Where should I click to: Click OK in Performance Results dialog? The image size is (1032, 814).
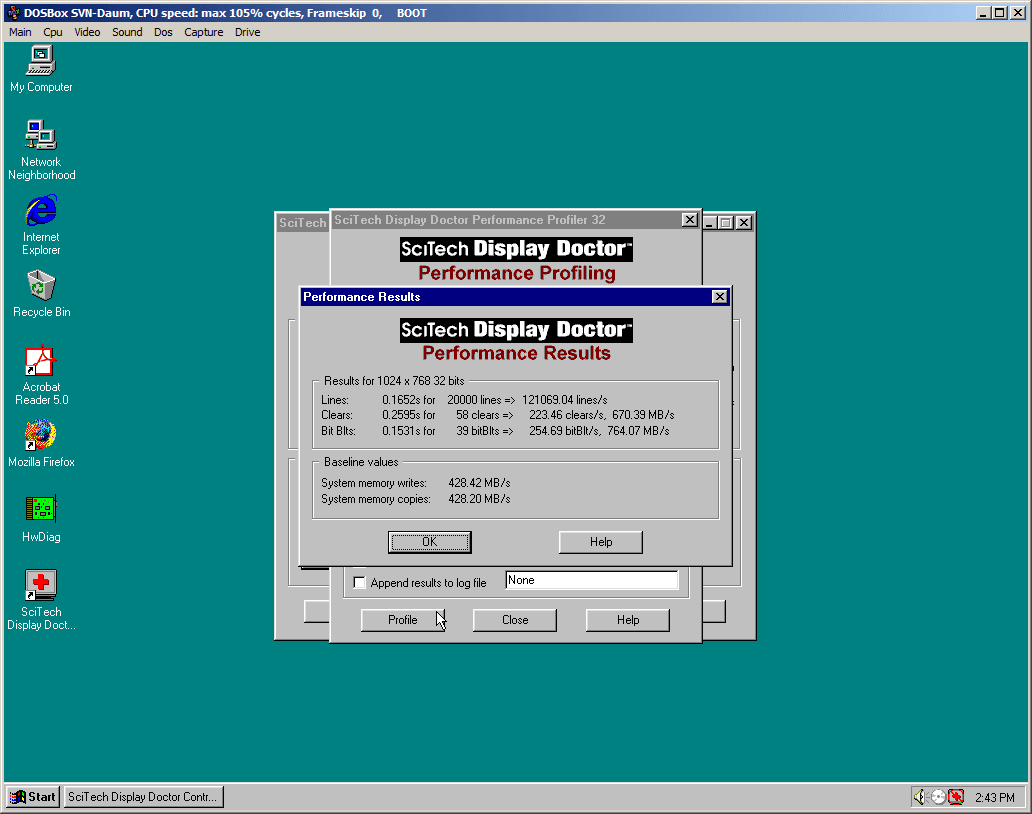[429, 542]
